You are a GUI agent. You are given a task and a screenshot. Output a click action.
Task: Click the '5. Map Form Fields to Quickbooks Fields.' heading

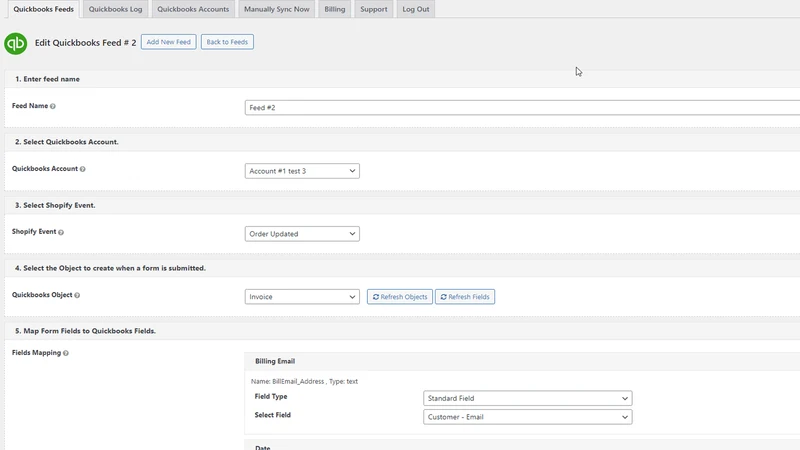pyautogui.click(x=85, y=331)
